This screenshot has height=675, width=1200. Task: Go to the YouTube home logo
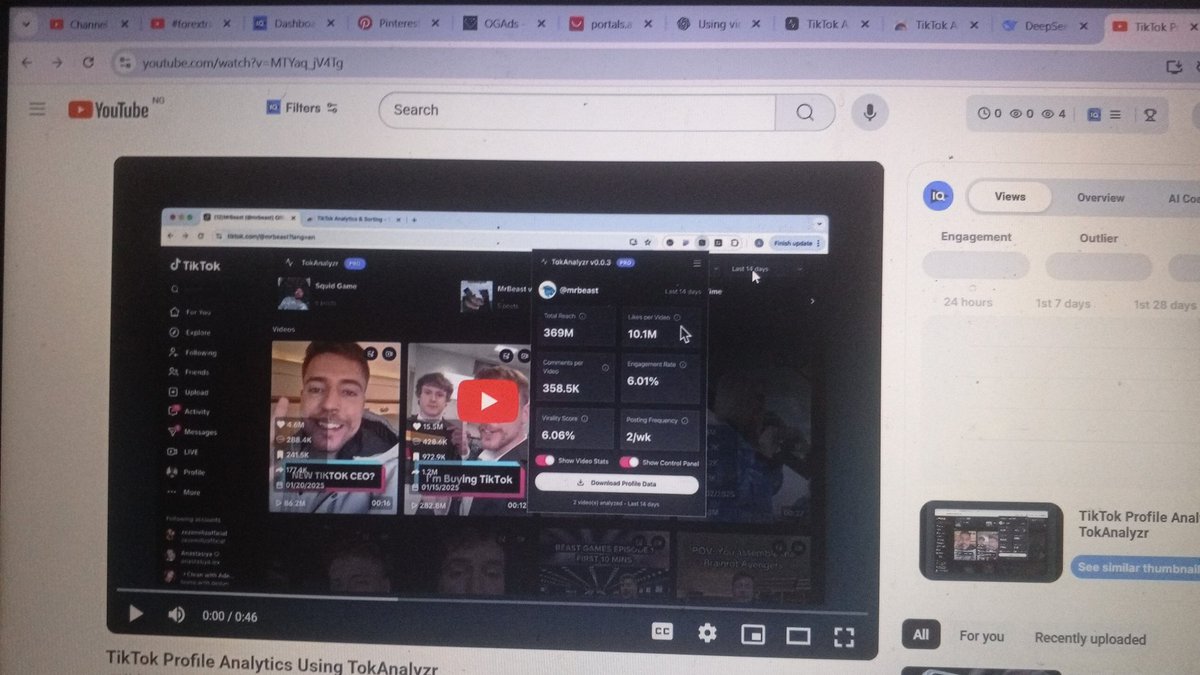click(108, 109)
